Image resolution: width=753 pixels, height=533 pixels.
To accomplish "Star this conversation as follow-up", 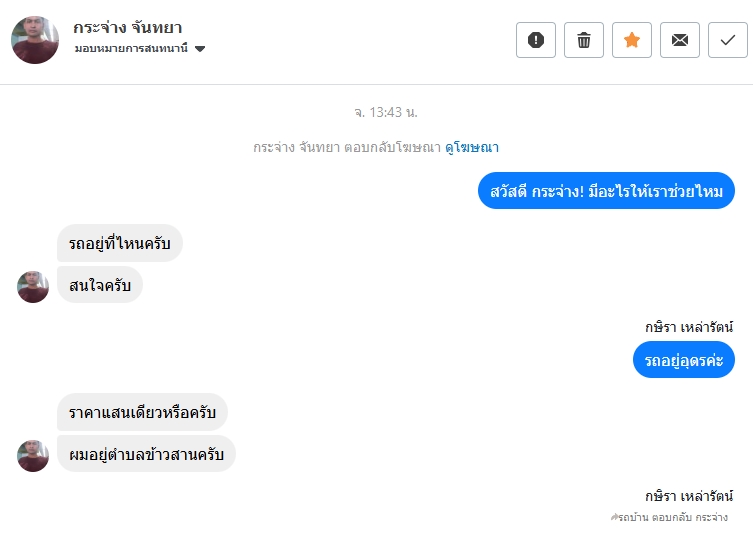I will (632, 40).
